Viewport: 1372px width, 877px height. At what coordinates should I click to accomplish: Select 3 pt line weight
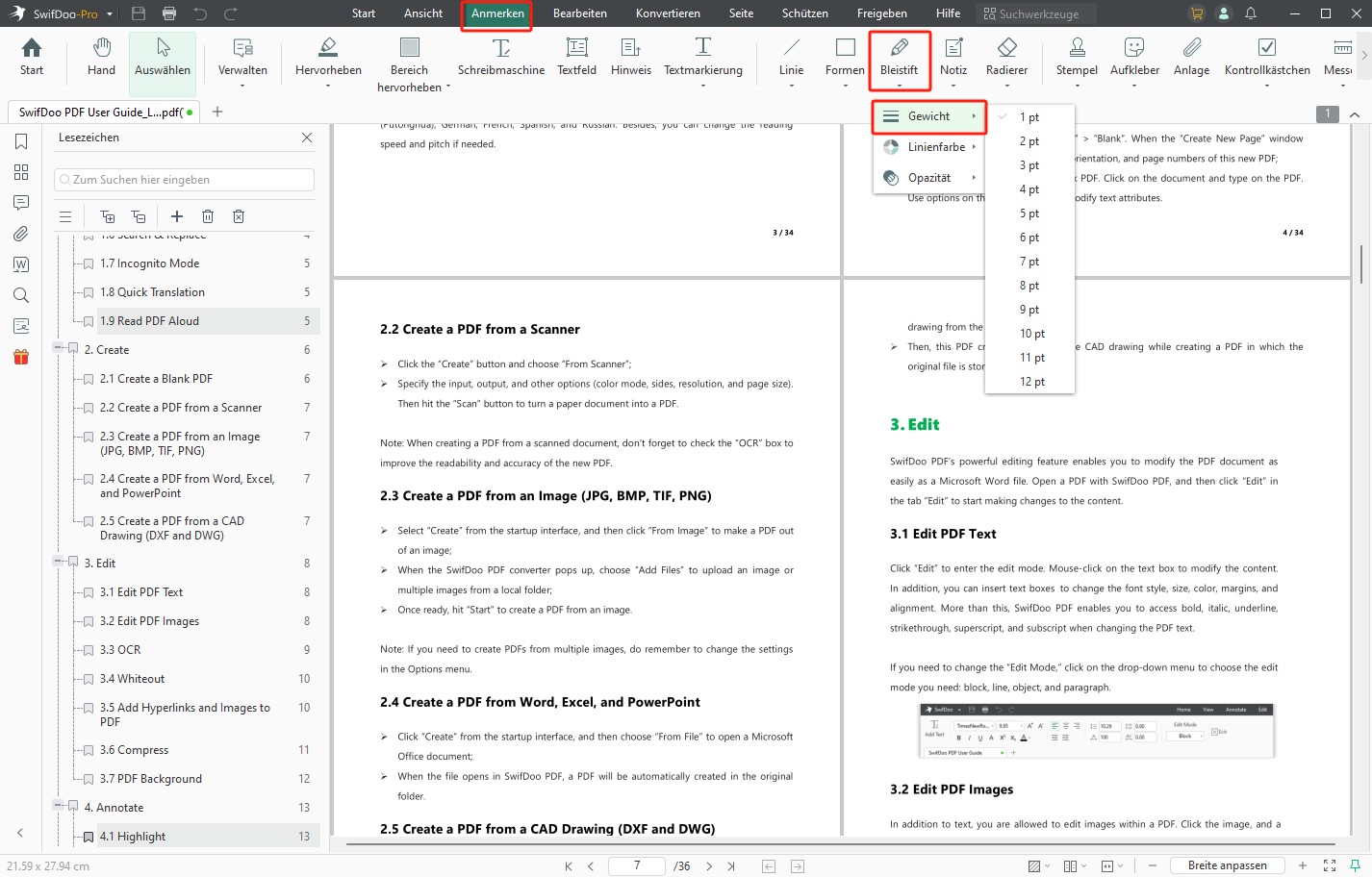tap(1029, 165)
